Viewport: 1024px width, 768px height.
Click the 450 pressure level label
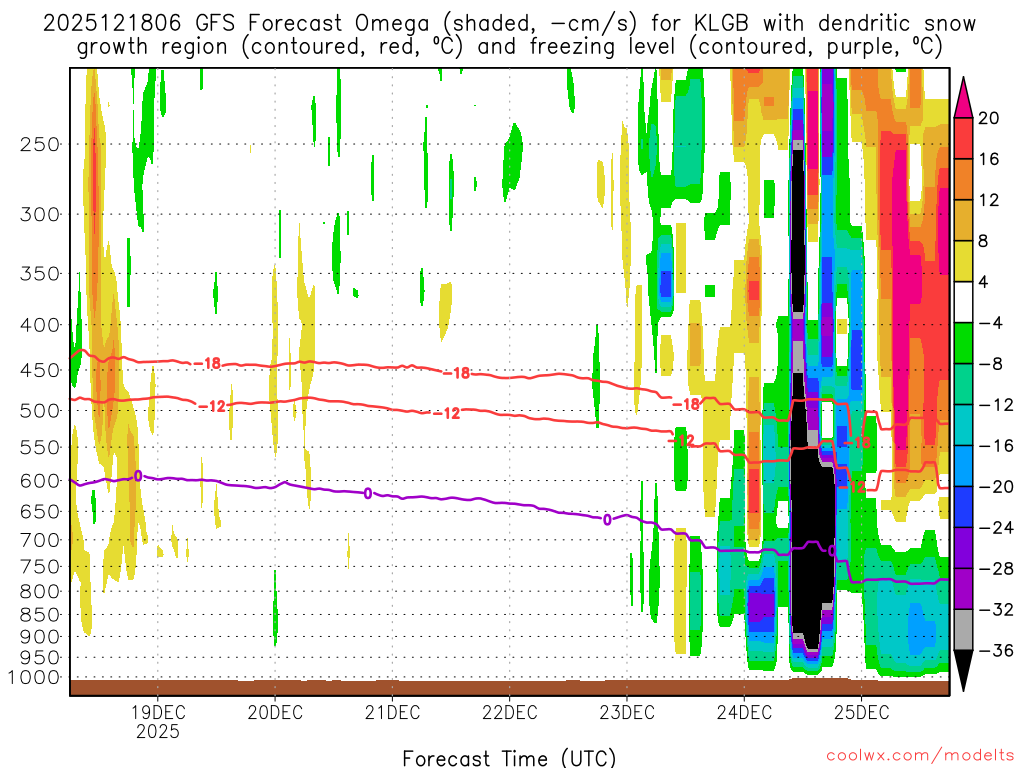click(40, 370)
